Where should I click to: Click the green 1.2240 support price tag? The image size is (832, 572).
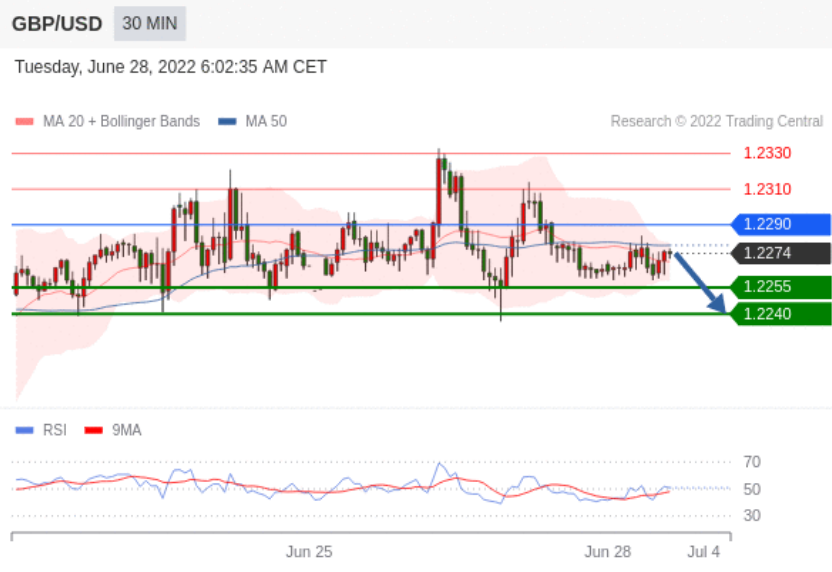click(x=781, y=314)
